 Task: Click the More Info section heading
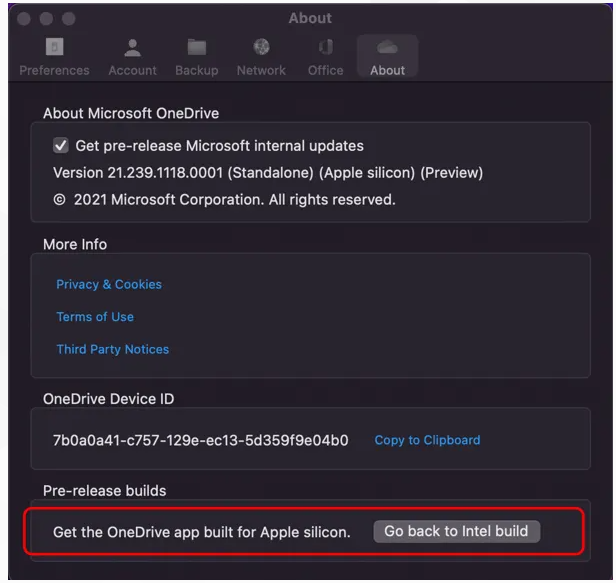click(x=75, y=244)
